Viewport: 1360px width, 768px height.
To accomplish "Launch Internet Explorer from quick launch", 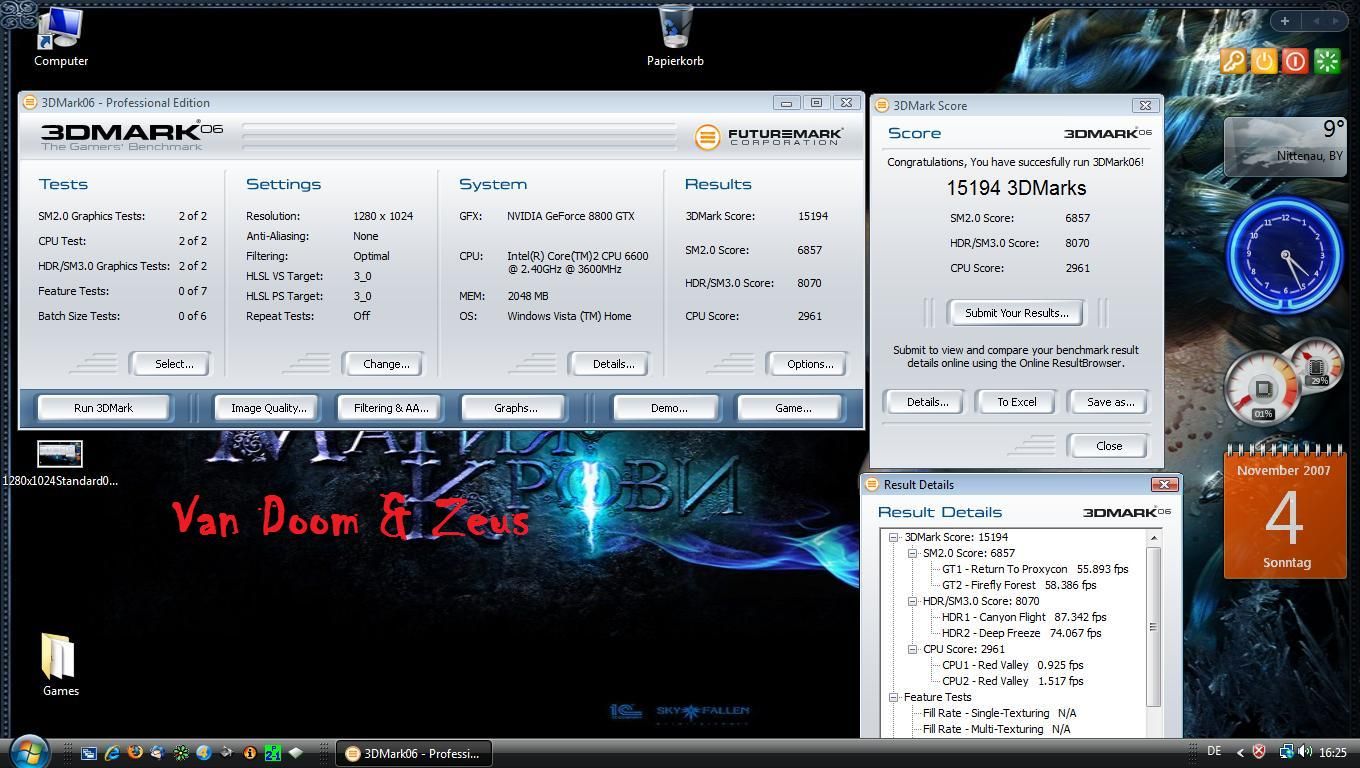I will tap(112, 753).
